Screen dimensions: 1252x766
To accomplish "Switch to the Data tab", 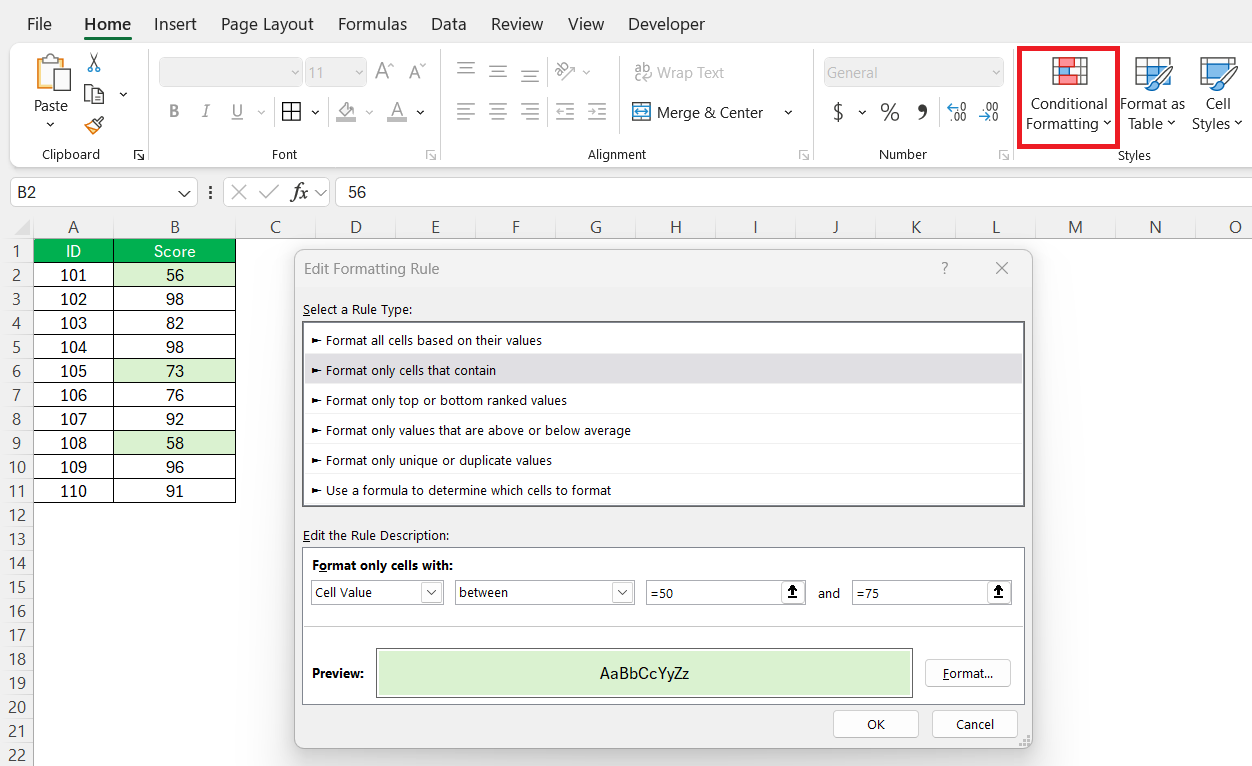I will click(x=449, y=24).
